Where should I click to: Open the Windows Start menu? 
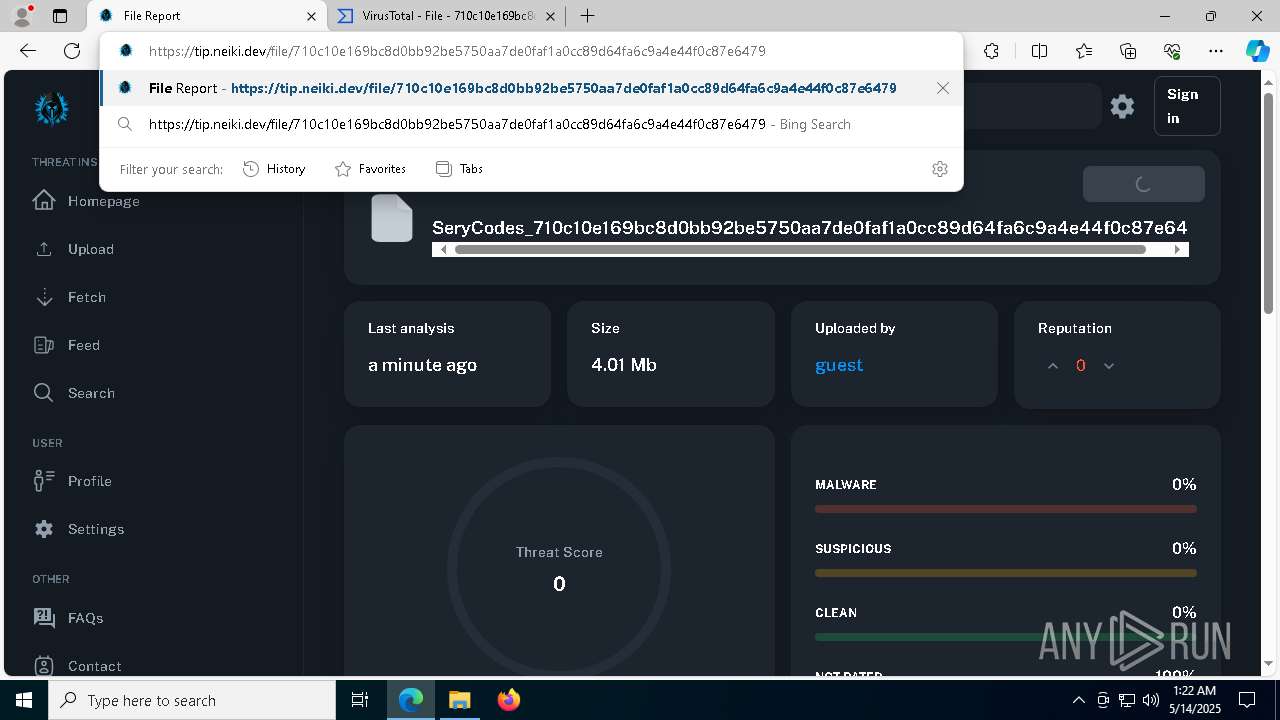pos(24,700)
